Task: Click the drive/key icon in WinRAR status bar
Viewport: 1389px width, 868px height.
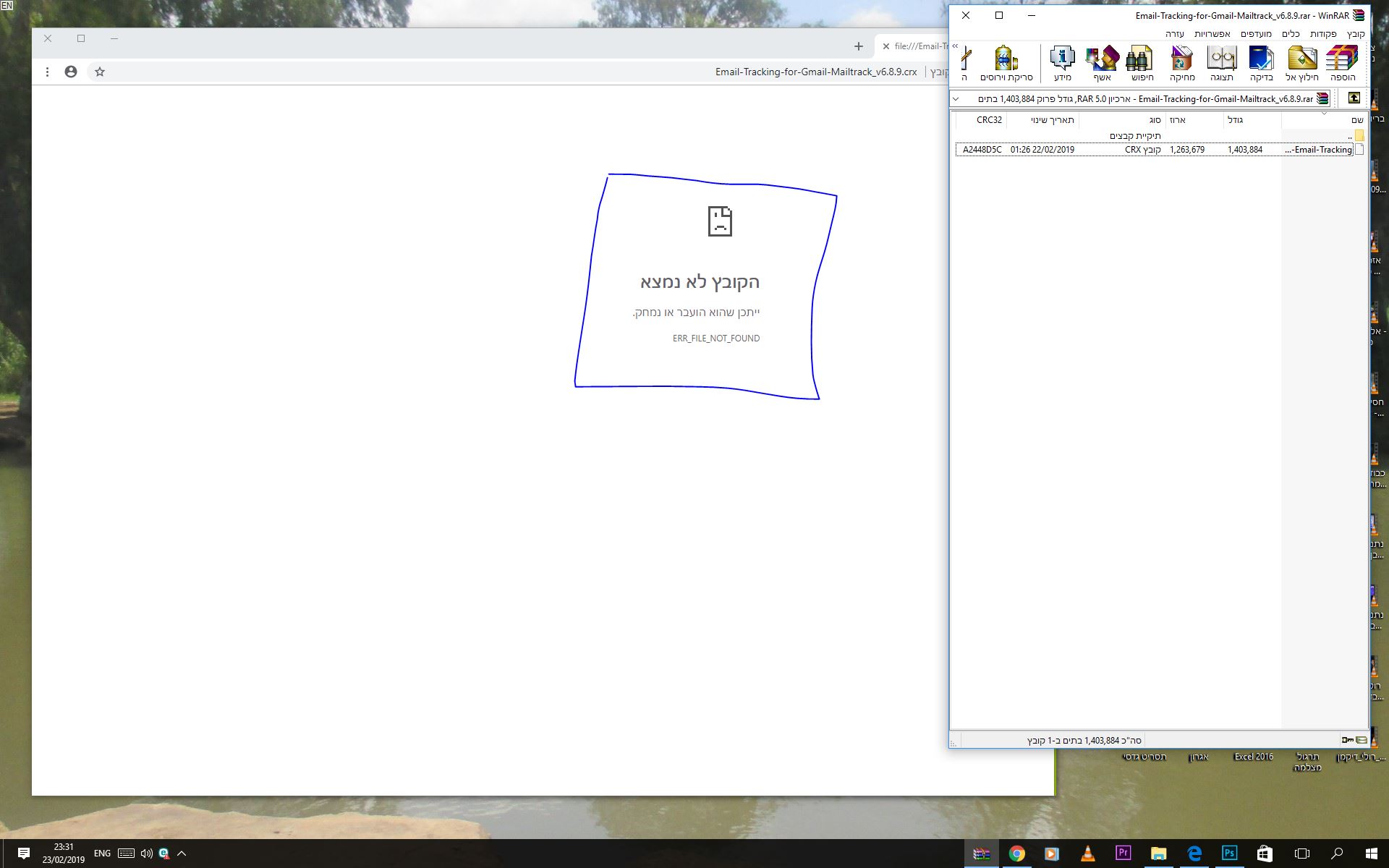Action: pos(1354,740)
